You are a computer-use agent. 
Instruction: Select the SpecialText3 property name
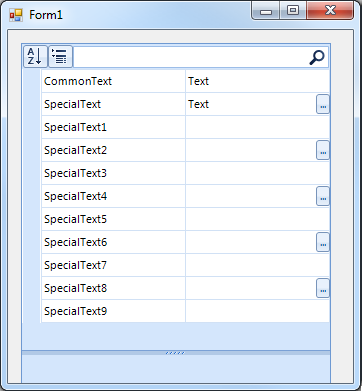click(75, 173)
